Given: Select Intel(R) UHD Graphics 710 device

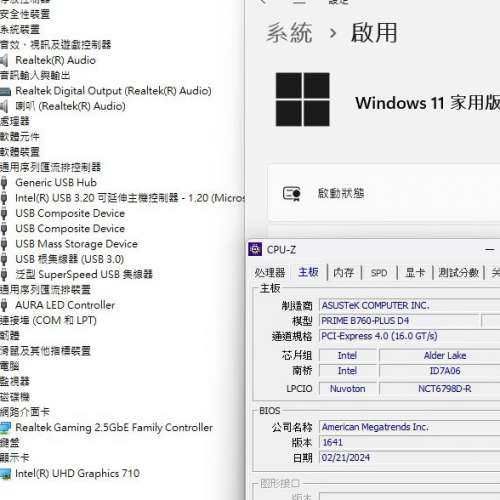Looking at the screenshot, I should (77, 474).
